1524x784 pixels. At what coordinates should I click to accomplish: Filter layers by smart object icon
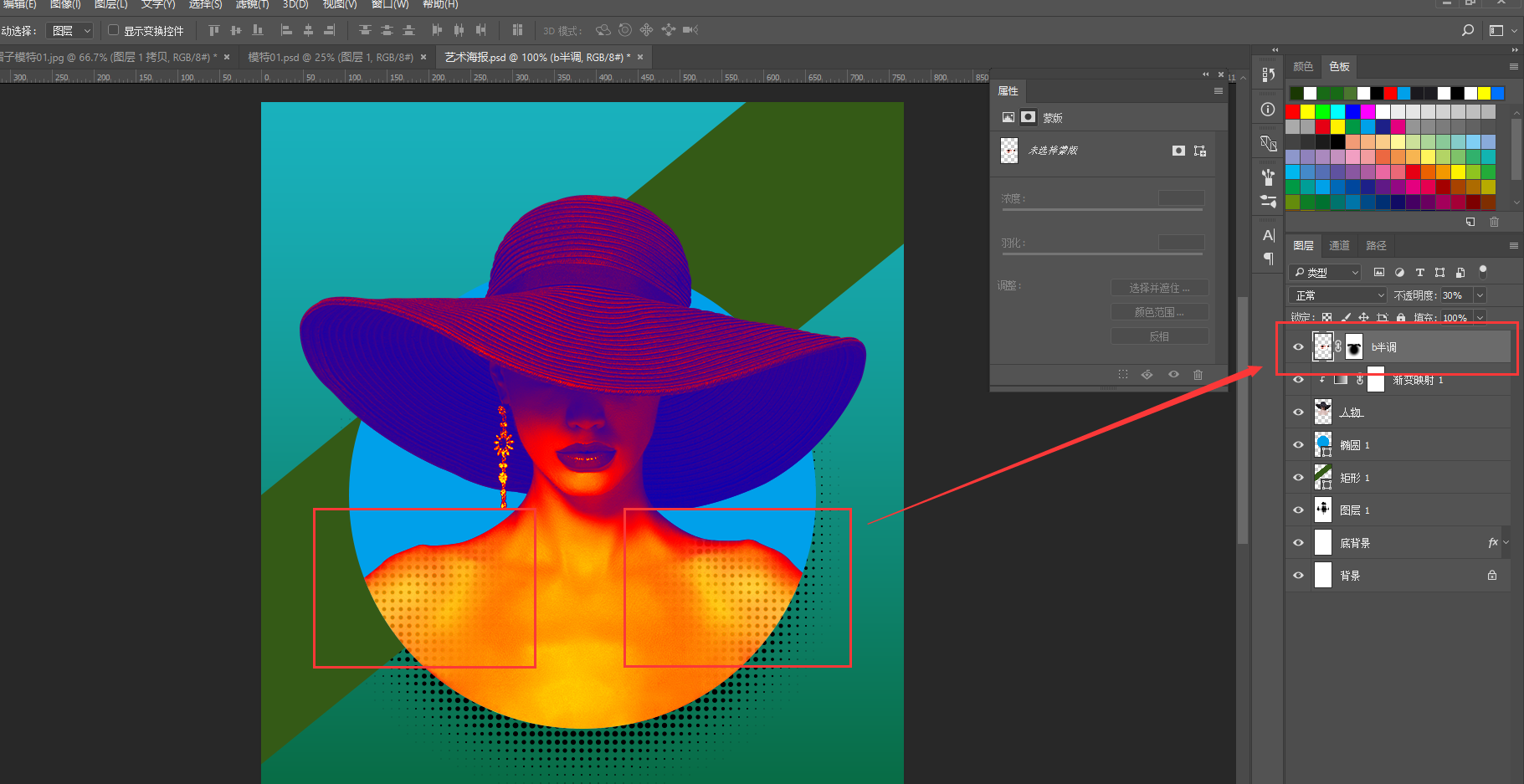(x=1460, y=272)
